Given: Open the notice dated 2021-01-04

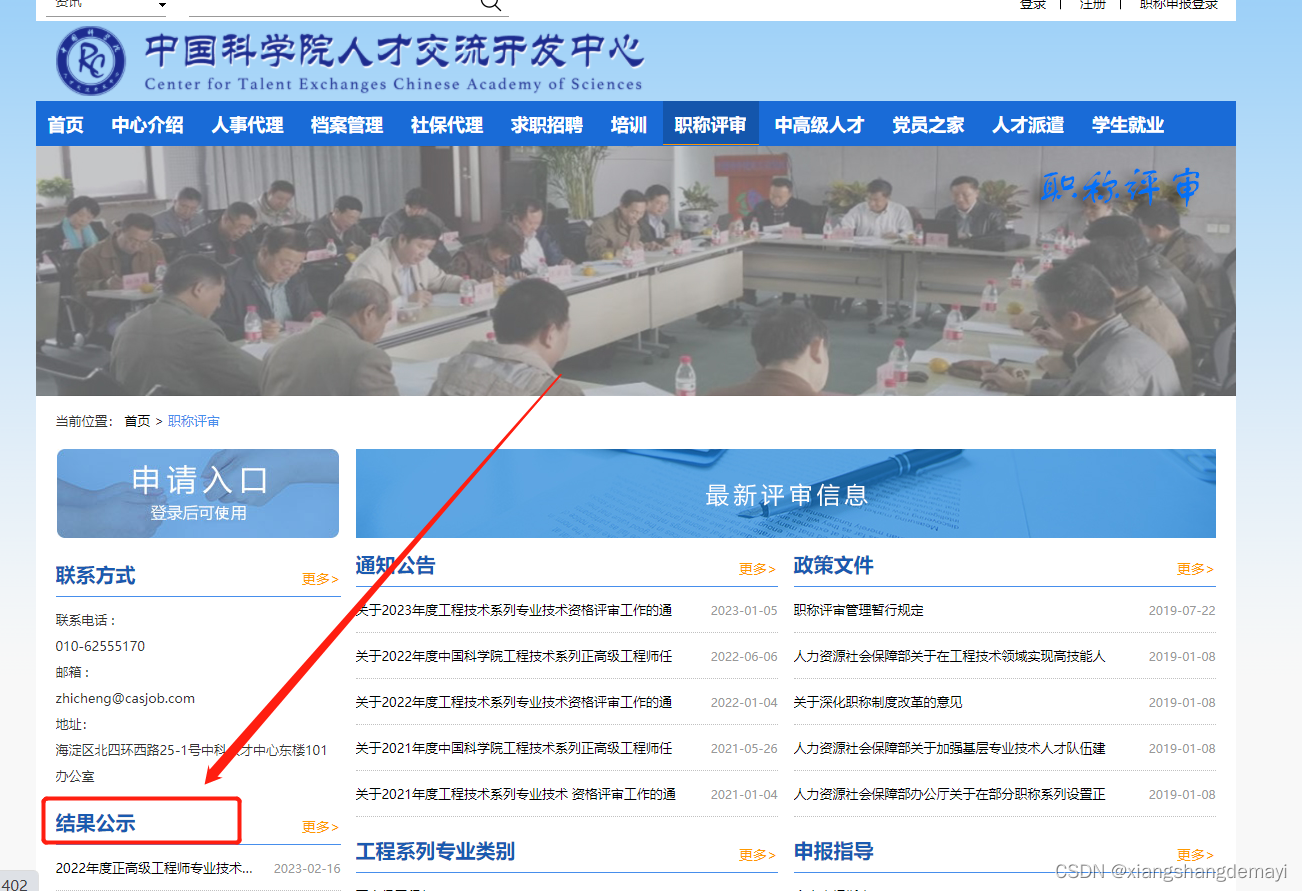Looking at the screenshot, I should tap(516, 794).
